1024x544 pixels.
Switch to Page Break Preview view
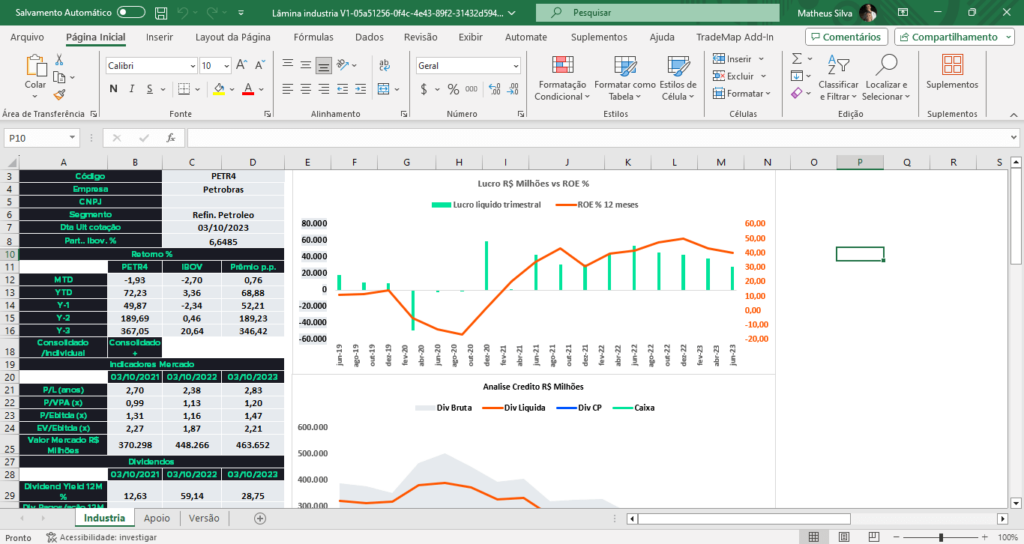(874, 537)
